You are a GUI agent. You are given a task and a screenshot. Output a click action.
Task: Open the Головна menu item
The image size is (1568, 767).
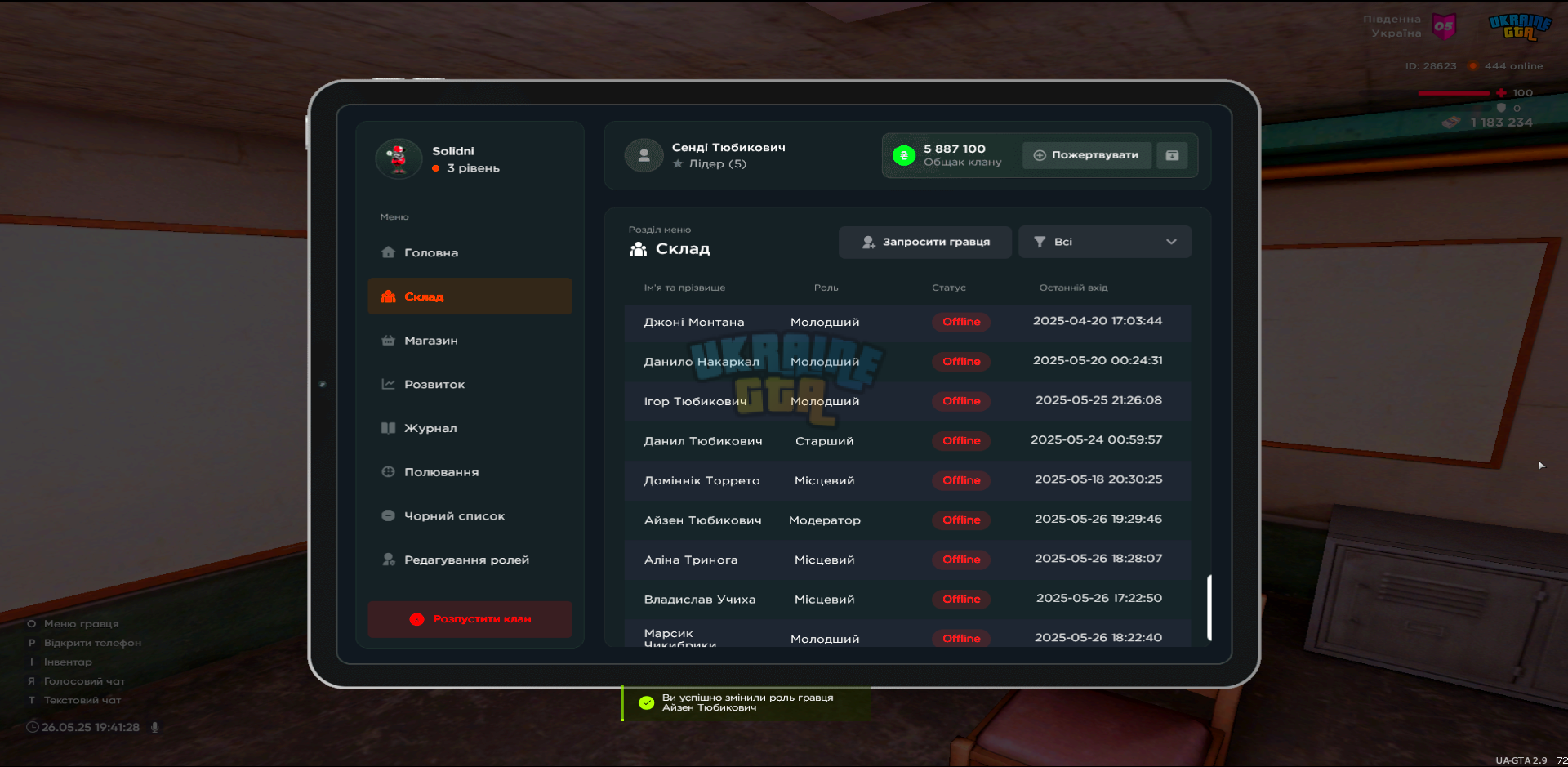470,252
